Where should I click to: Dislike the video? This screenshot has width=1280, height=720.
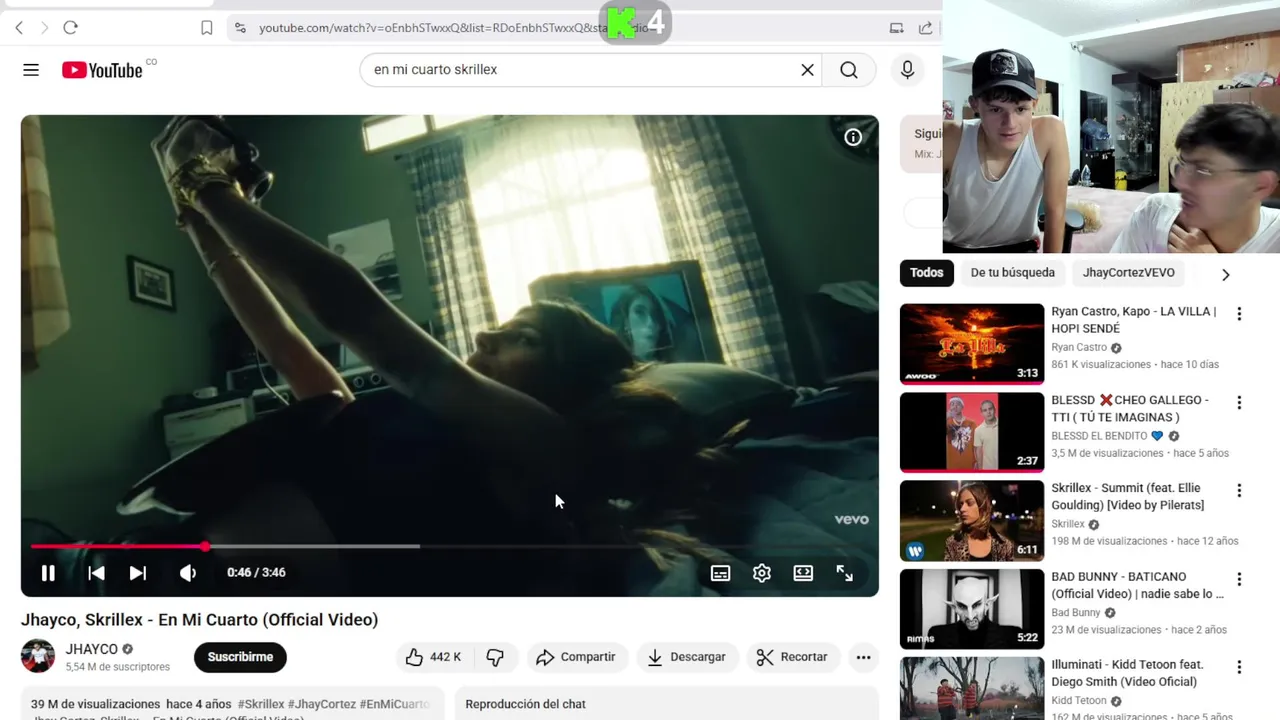click(495, 657)
